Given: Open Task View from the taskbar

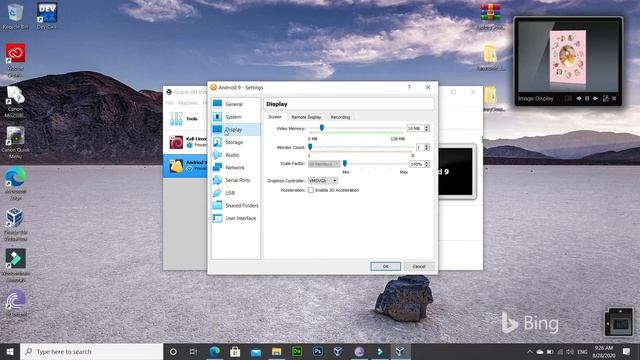Looking at the screenshot, I should pyautogui.click(x=193, y=351).
